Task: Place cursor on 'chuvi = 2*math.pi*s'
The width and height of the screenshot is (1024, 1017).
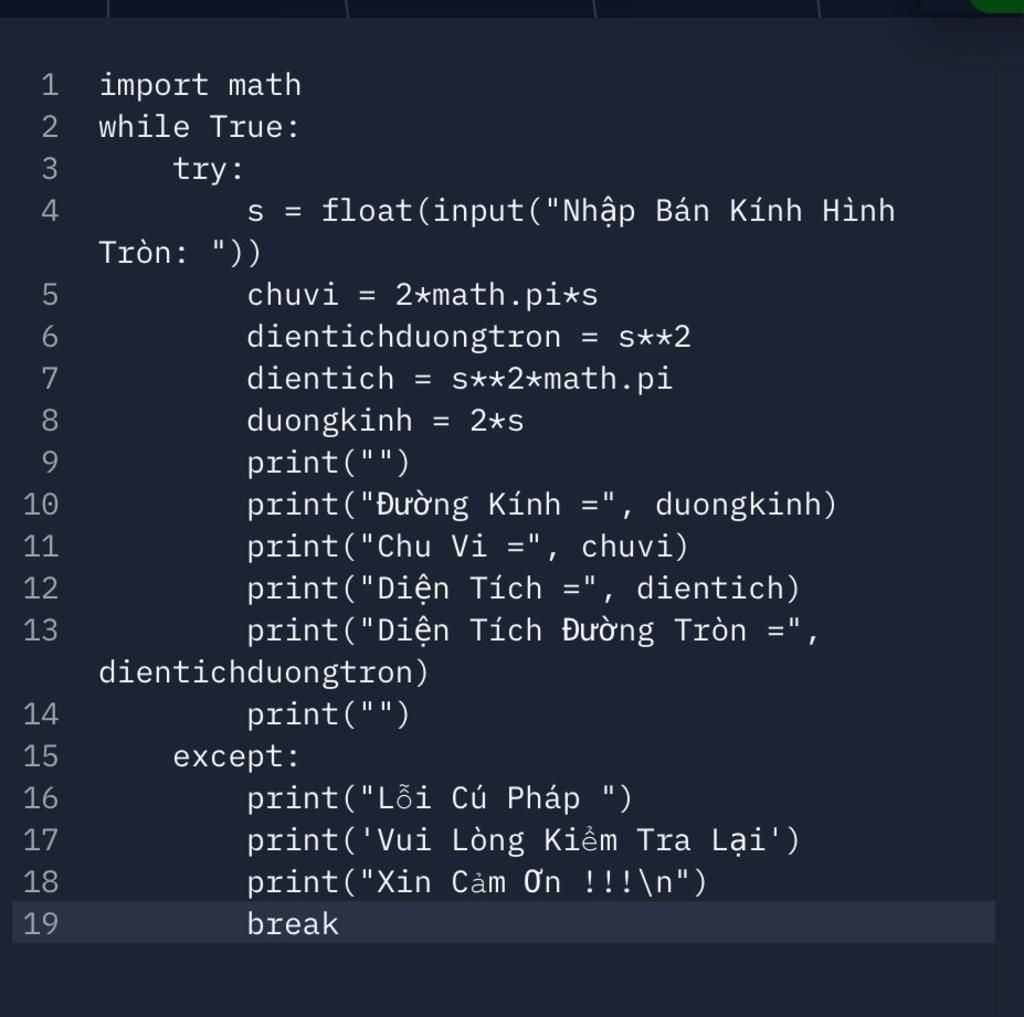Action: (x=422, y=295)
